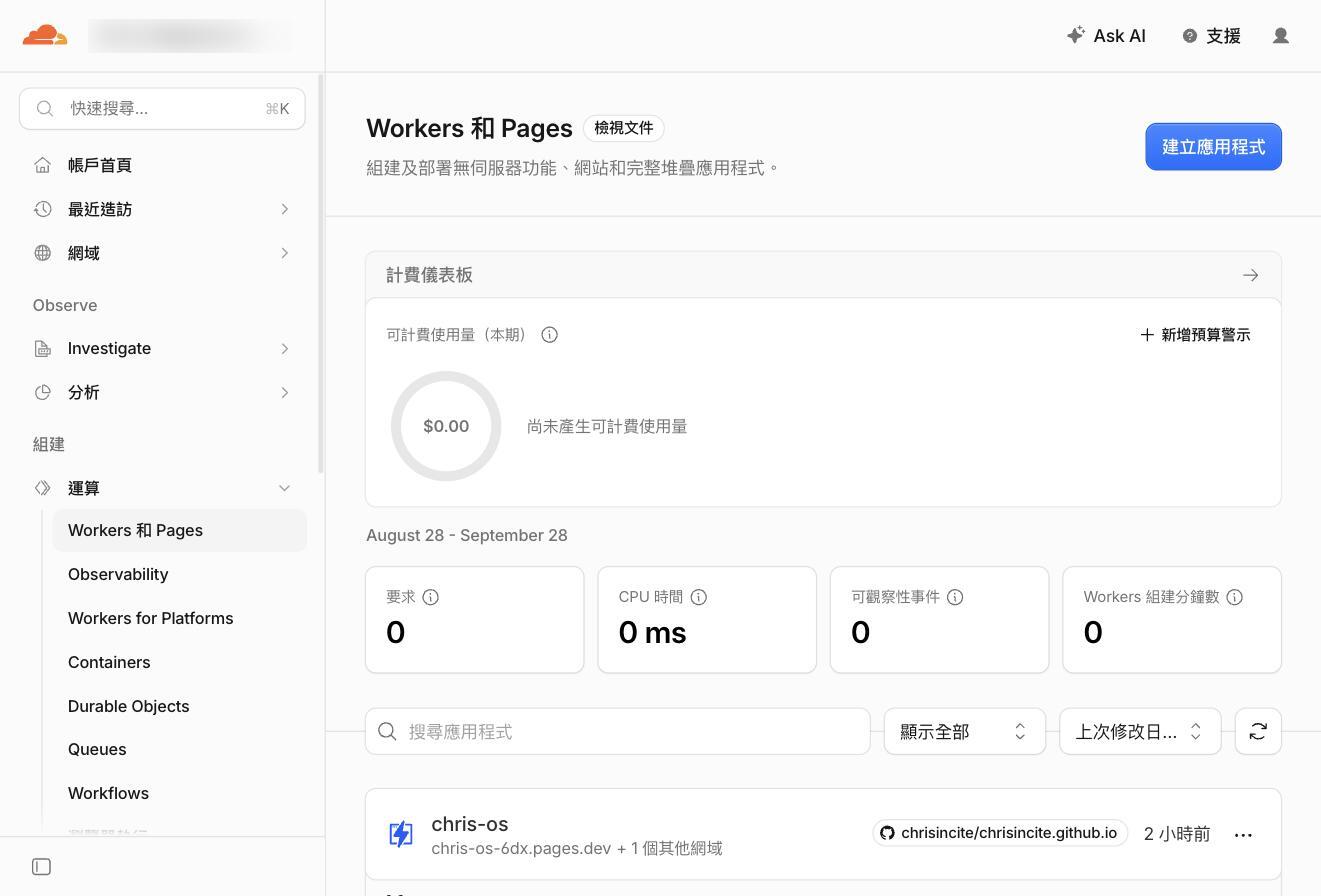Screen dimensions: 1321x896
Task: Open the 上次修改日 sort dropdown
Action: pos(1140,732)
